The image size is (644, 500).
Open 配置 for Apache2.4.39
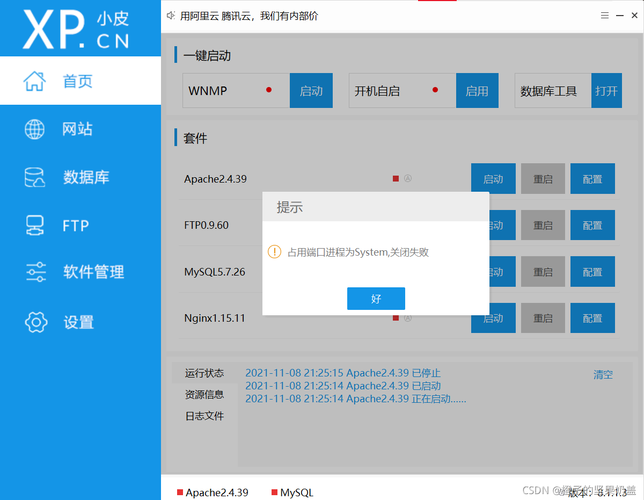coord(592,178)
